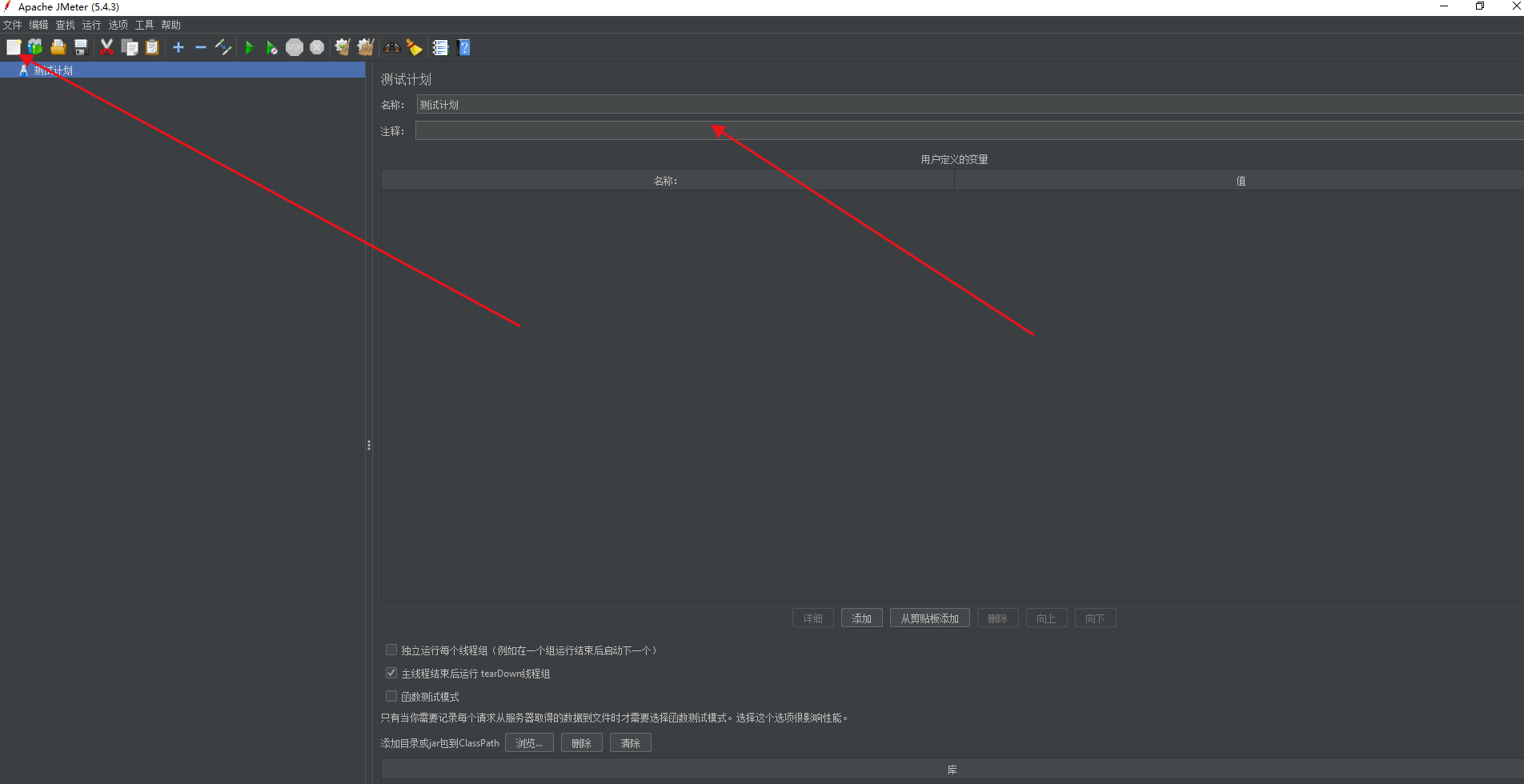Viewport: 1524px width, 784px height.
Task: Click the Shutdown icon with X
Action: 317,47
